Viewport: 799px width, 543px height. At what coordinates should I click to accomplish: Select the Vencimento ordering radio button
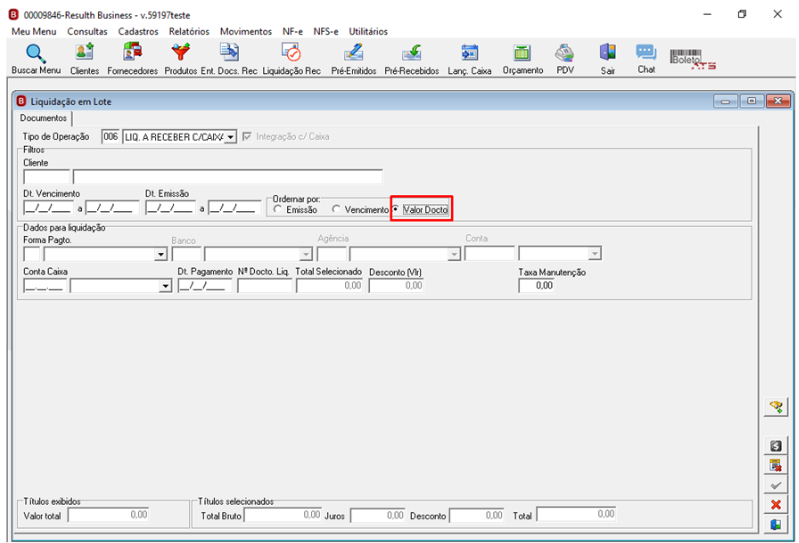pos(336,209)
